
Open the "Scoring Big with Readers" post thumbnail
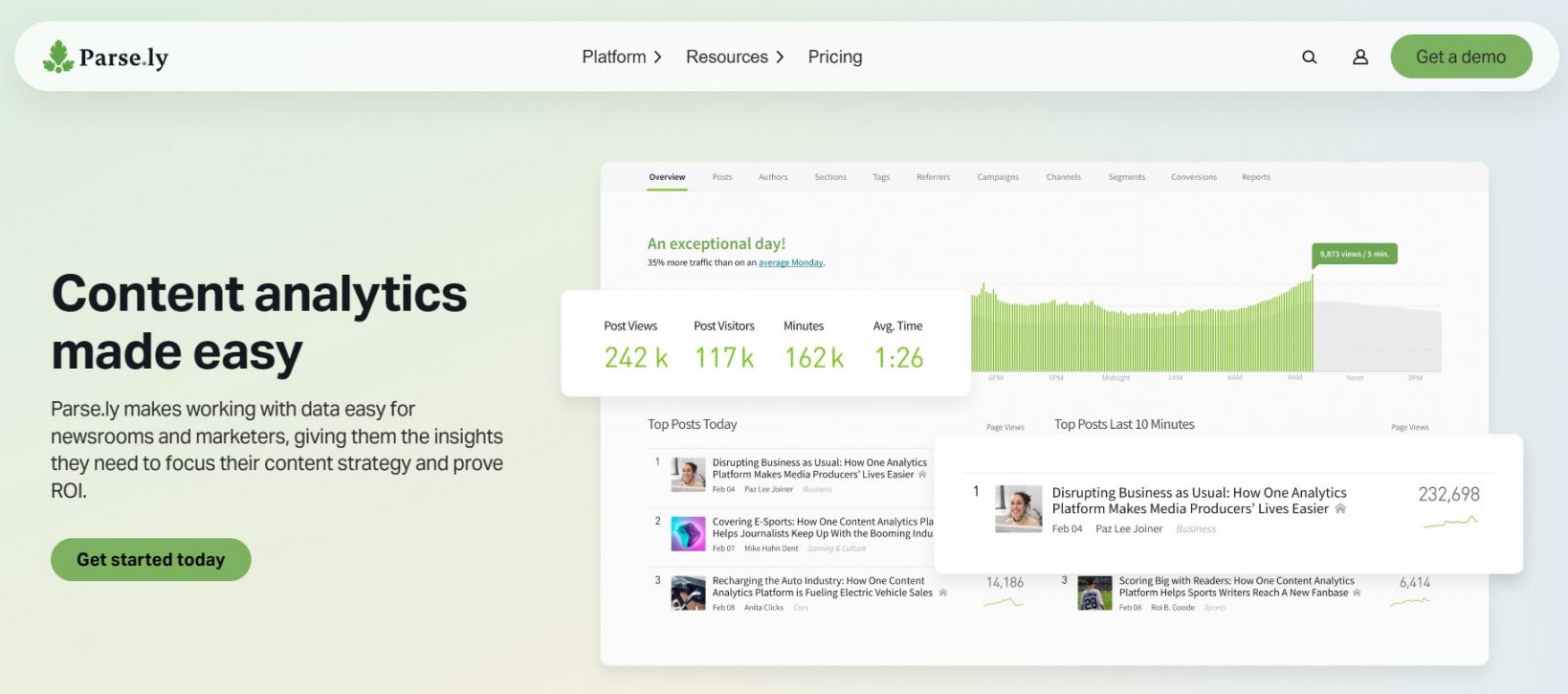point(1094,593)
